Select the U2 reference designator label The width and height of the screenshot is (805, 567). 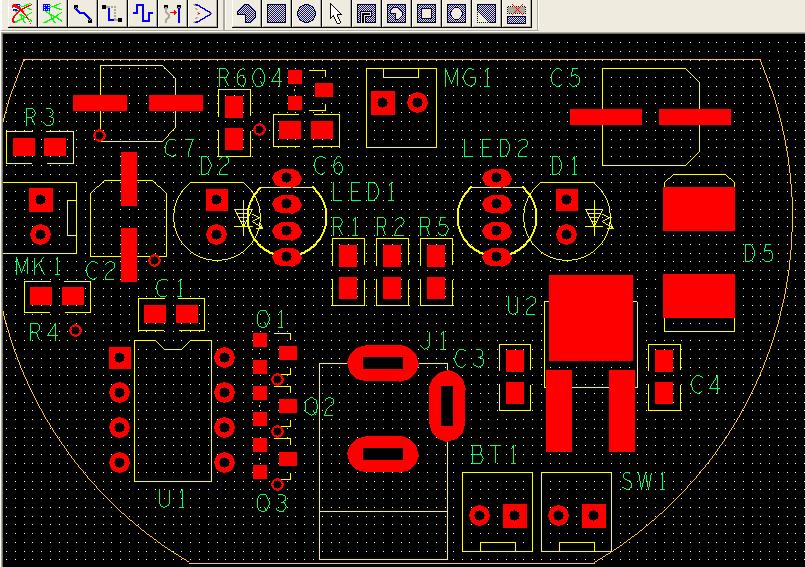(521, 306)
